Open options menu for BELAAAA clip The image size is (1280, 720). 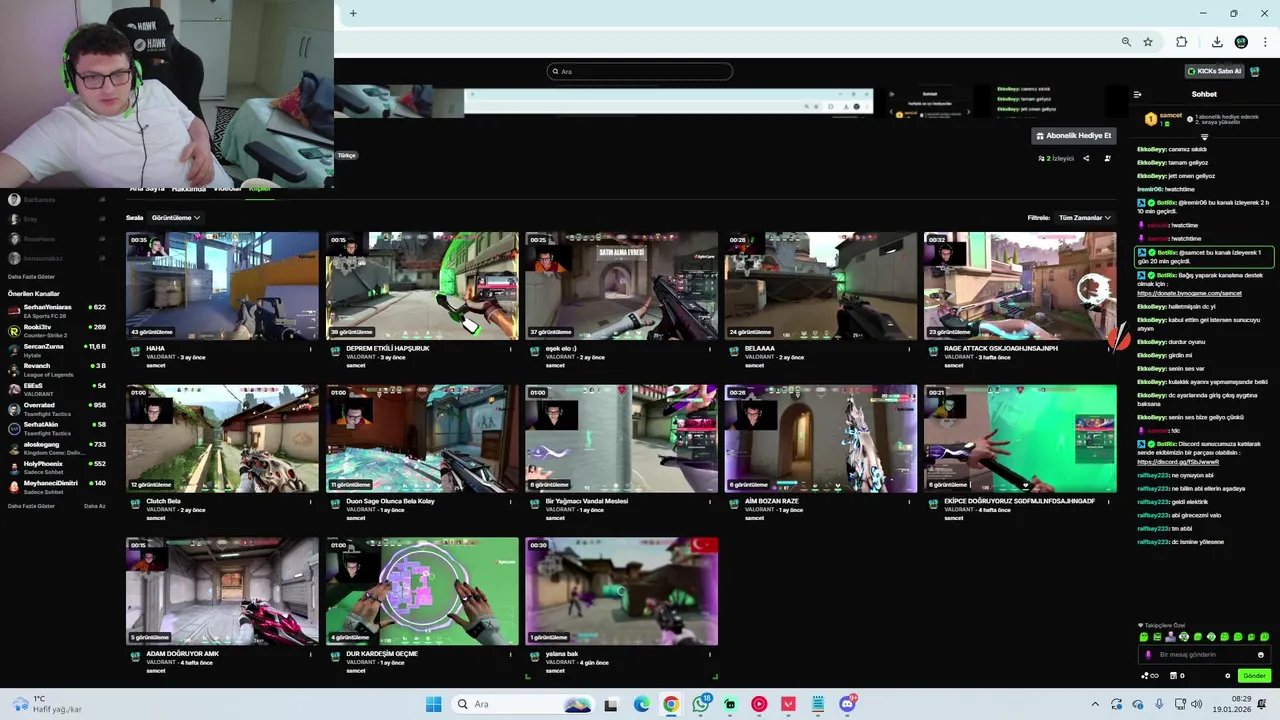(910, 349)
